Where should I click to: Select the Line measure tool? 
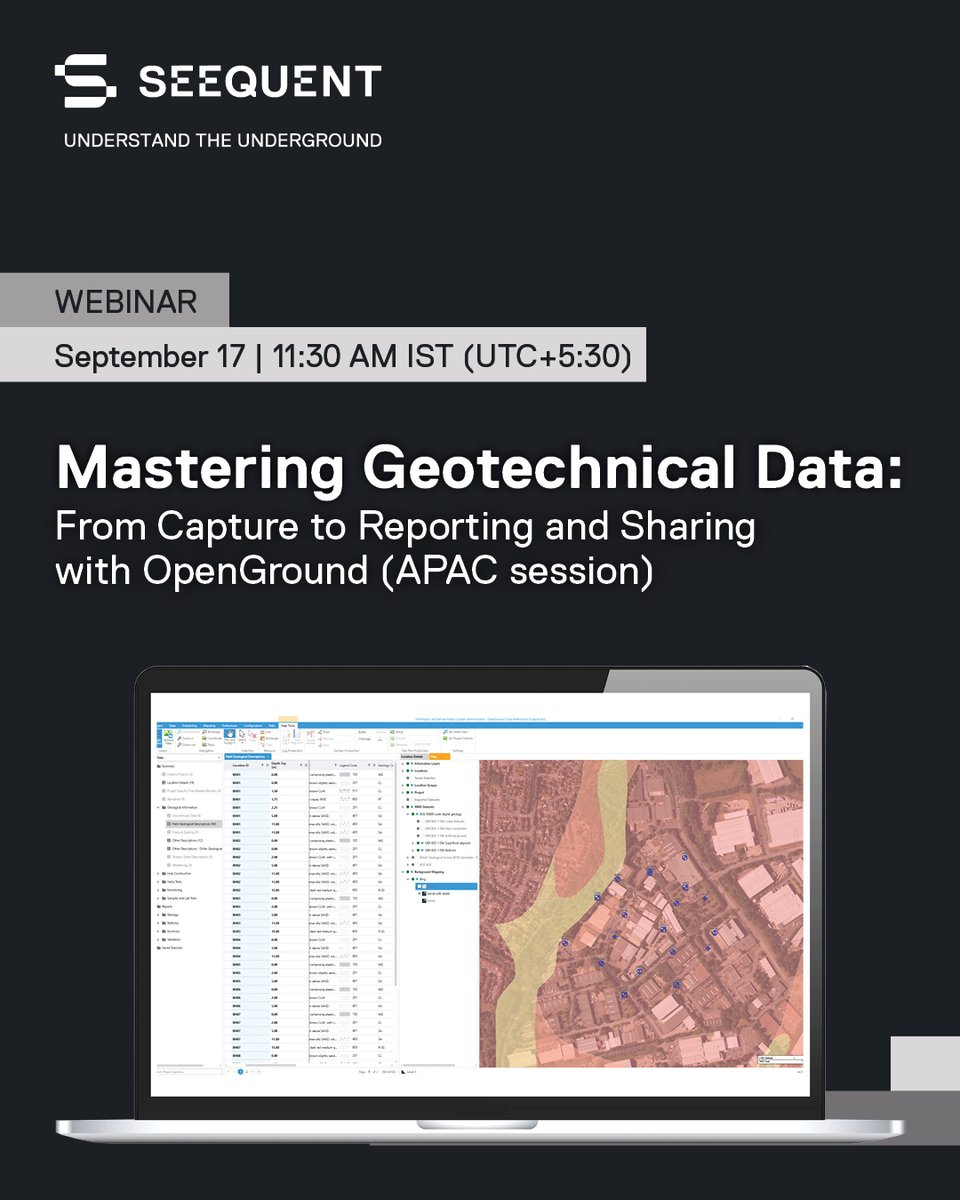[x=265, y=732]
